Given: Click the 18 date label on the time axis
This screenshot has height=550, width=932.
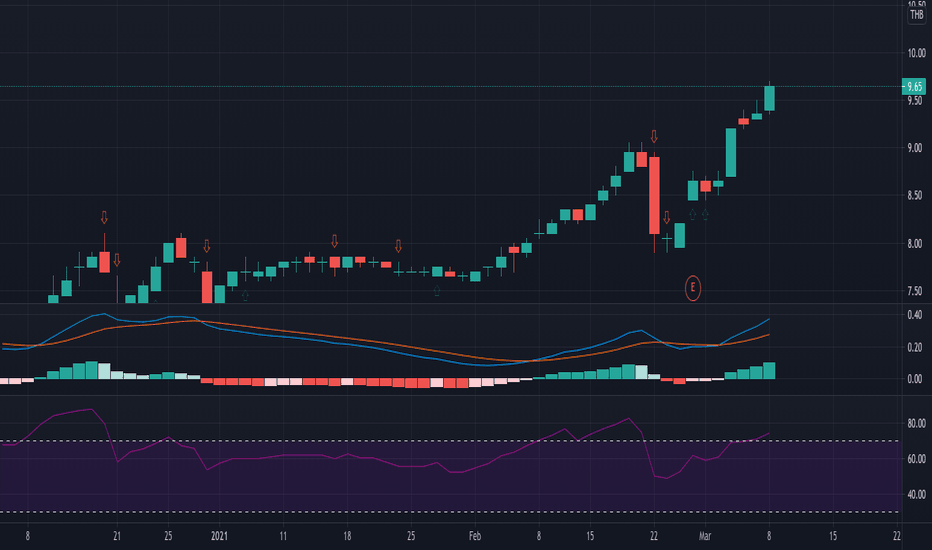Looking at the screenshot, I should [x=347, y=536].
